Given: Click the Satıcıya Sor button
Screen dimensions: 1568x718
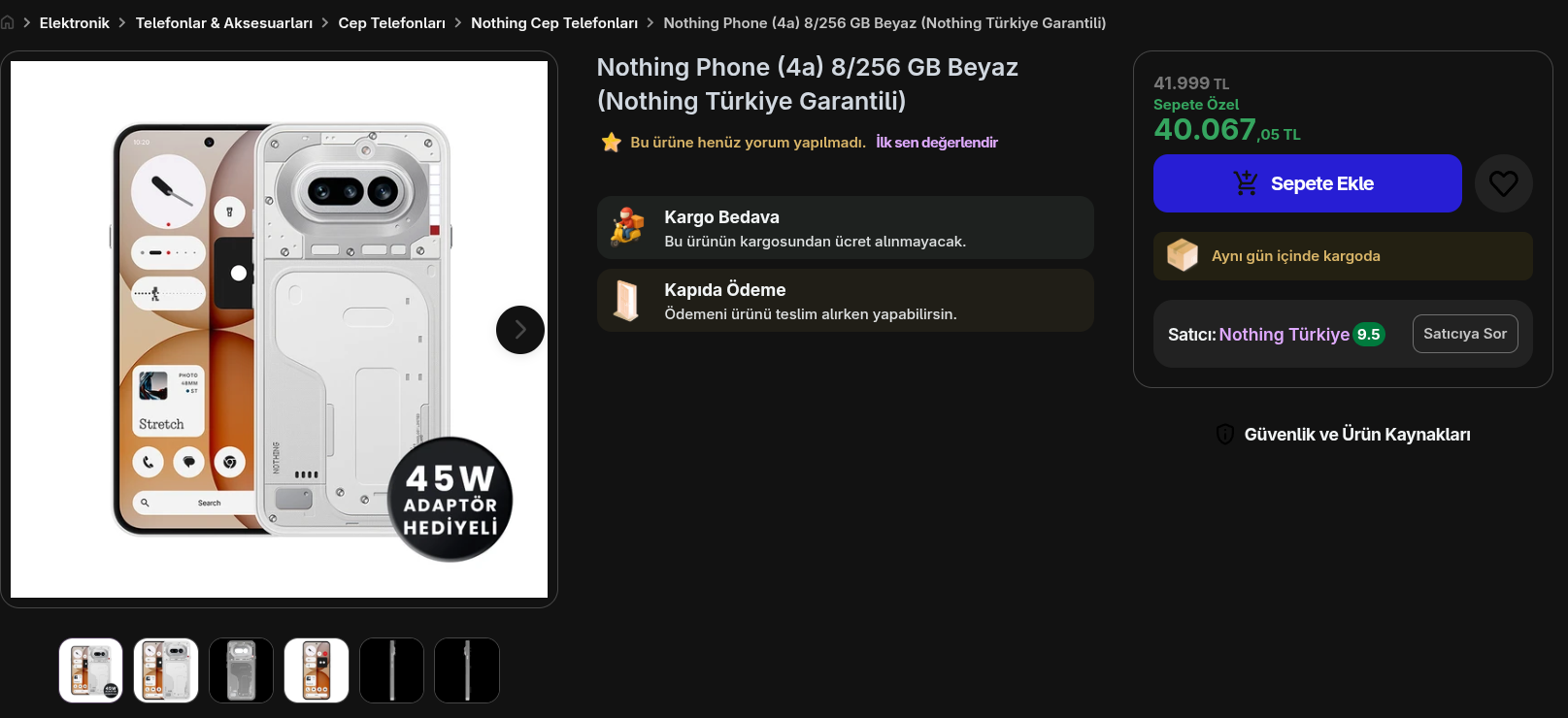Looking at the screenshot, I should click(1465, 334).
